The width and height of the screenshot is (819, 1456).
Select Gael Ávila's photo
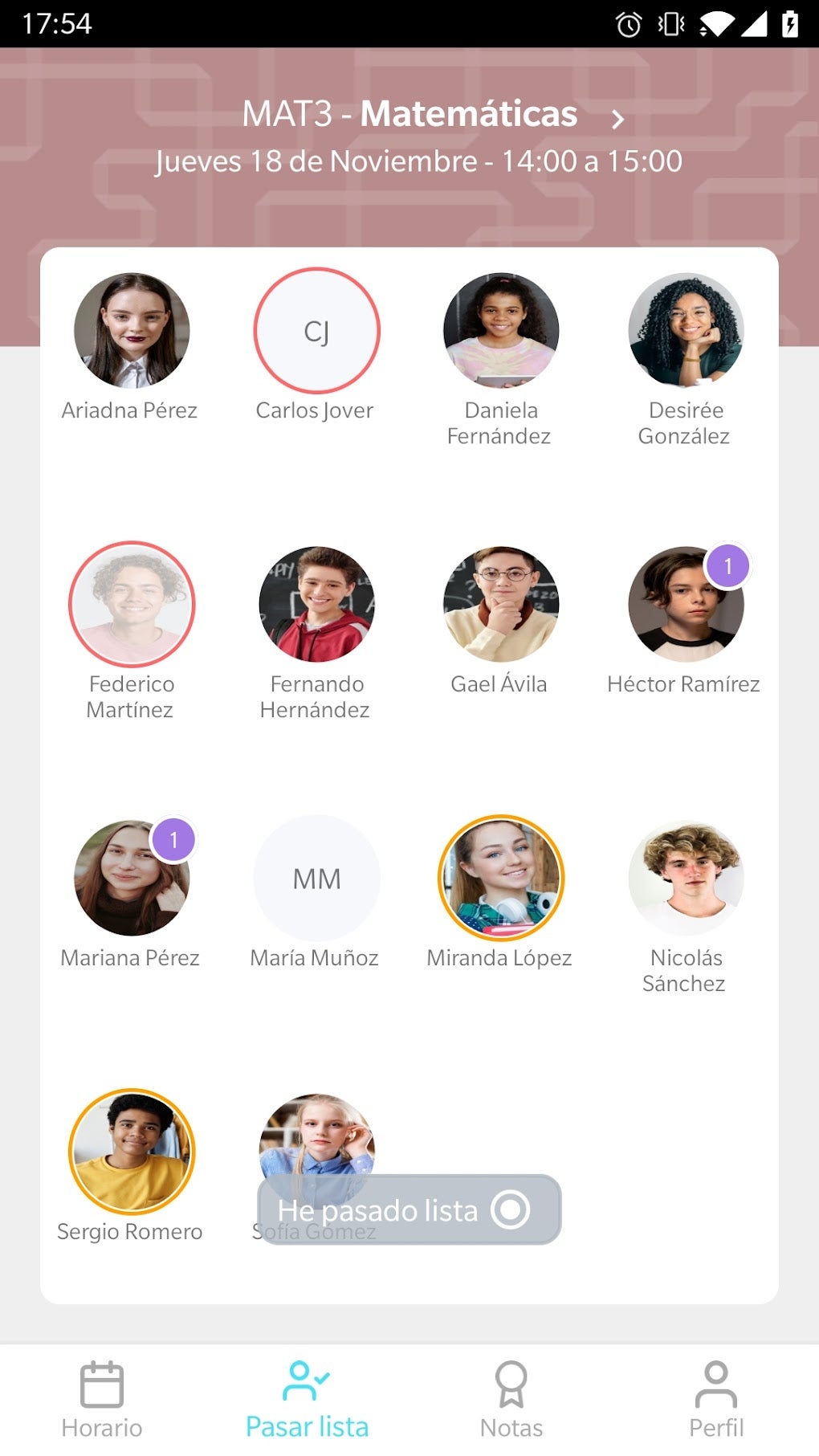pos(501,604)
